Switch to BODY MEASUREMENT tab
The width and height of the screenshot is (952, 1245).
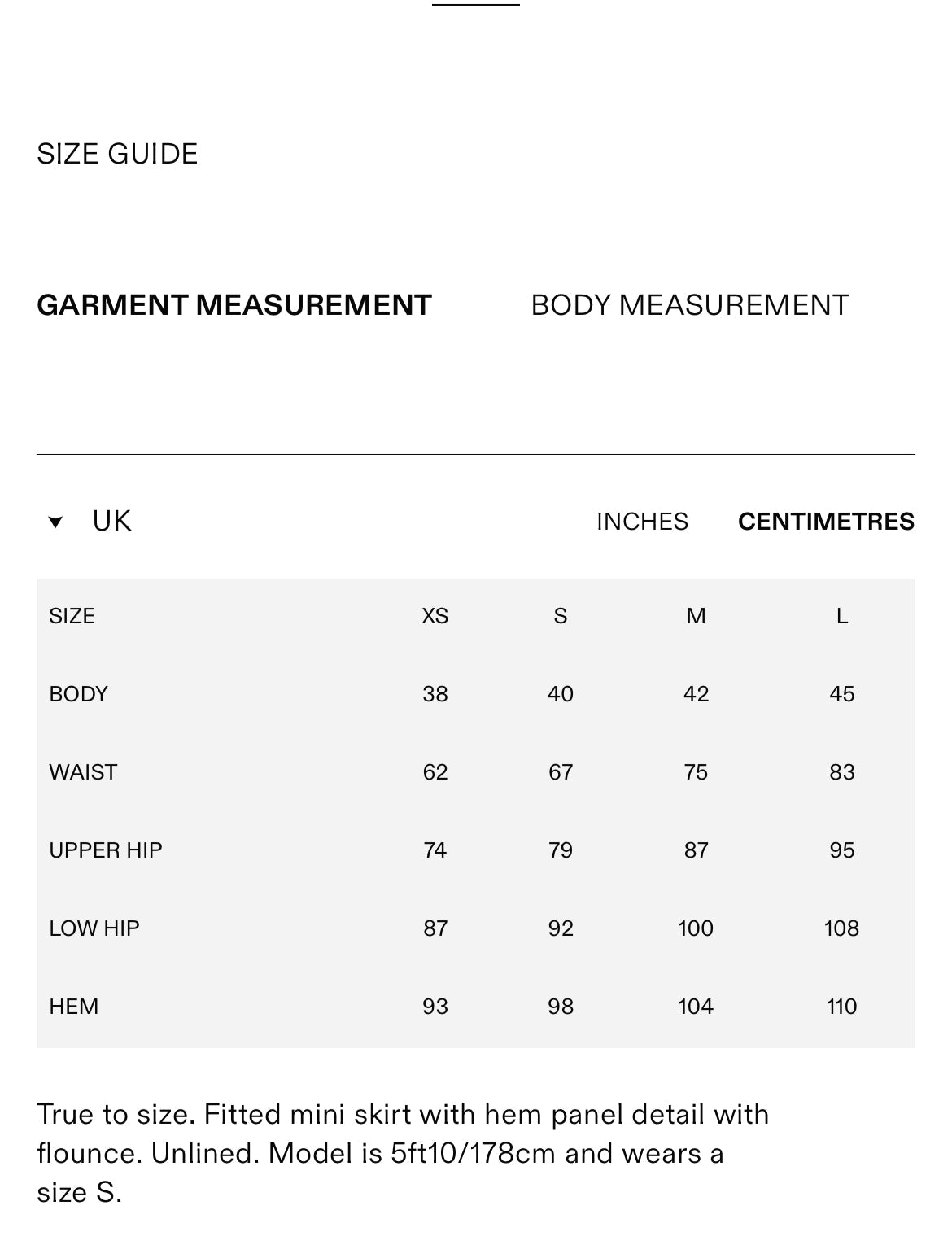689,305
